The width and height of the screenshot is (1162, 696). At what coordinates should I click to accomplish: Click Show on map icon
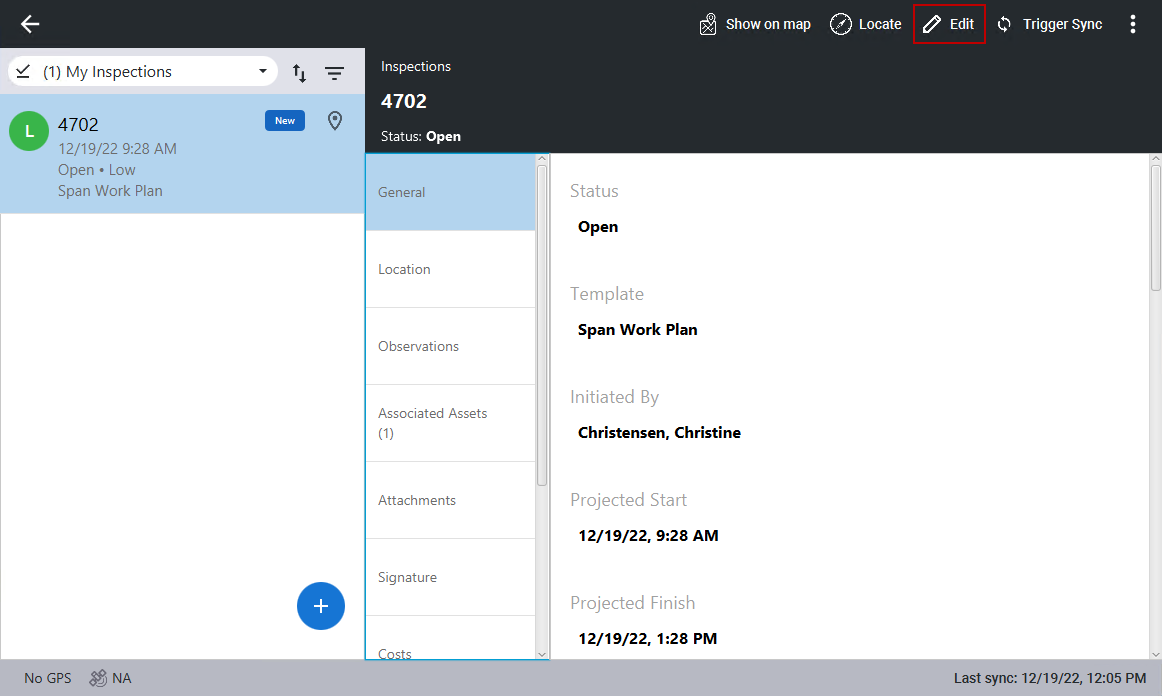pos(708,24)
